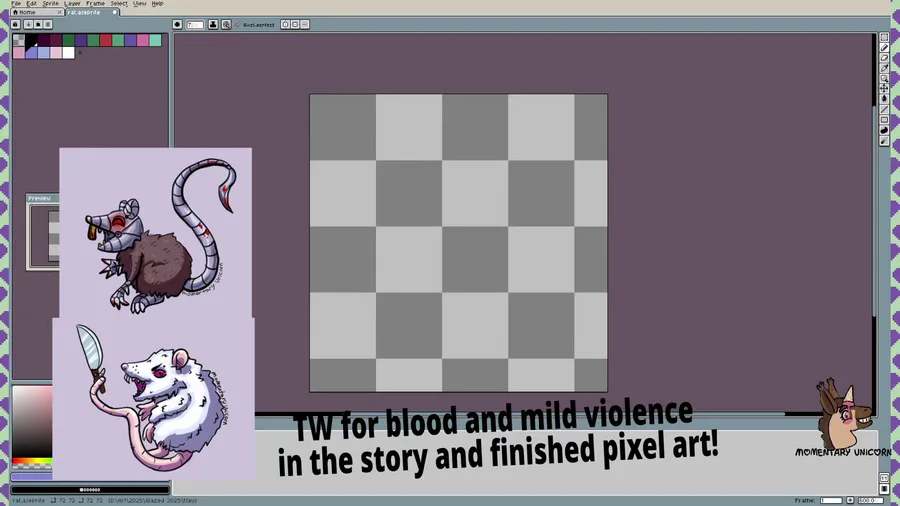Select the Zoom magnifier tool
Screen dimensions: 900x506
pyautogui.click(x=884, y=79)
